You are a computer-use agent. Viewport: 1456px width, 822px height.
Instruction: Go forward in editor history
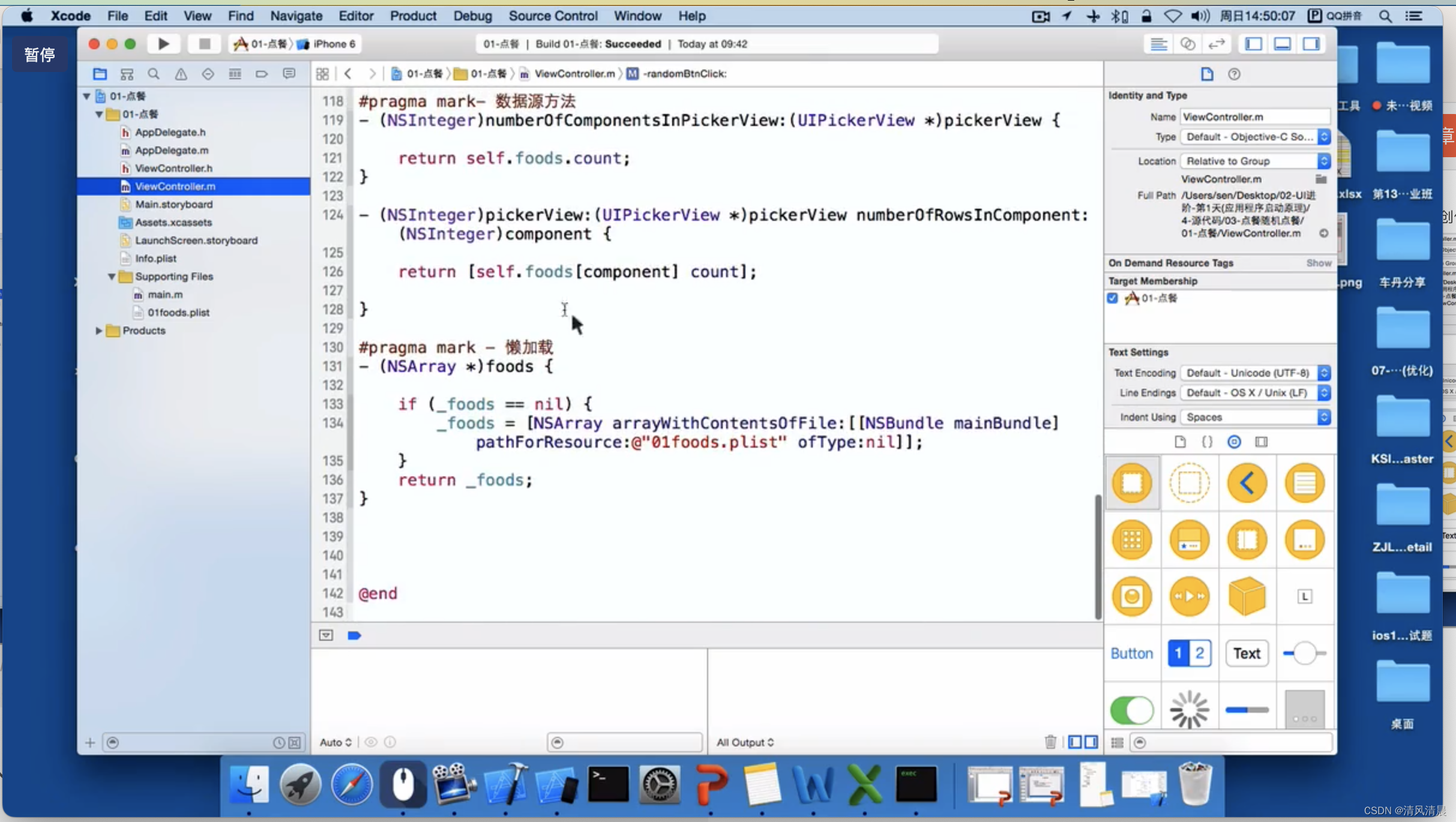[x=372, y=74]
